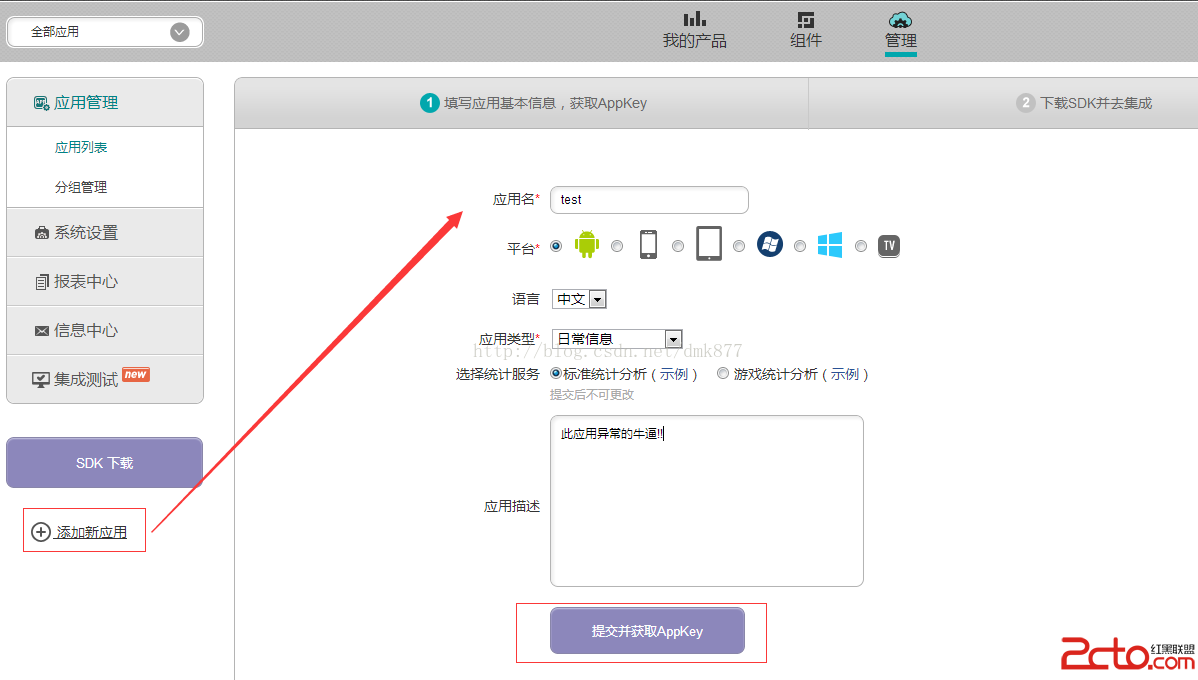The image size is (1198, 680).
Task: Click the Android robot platform icon
Action: (x=587, y=244)
